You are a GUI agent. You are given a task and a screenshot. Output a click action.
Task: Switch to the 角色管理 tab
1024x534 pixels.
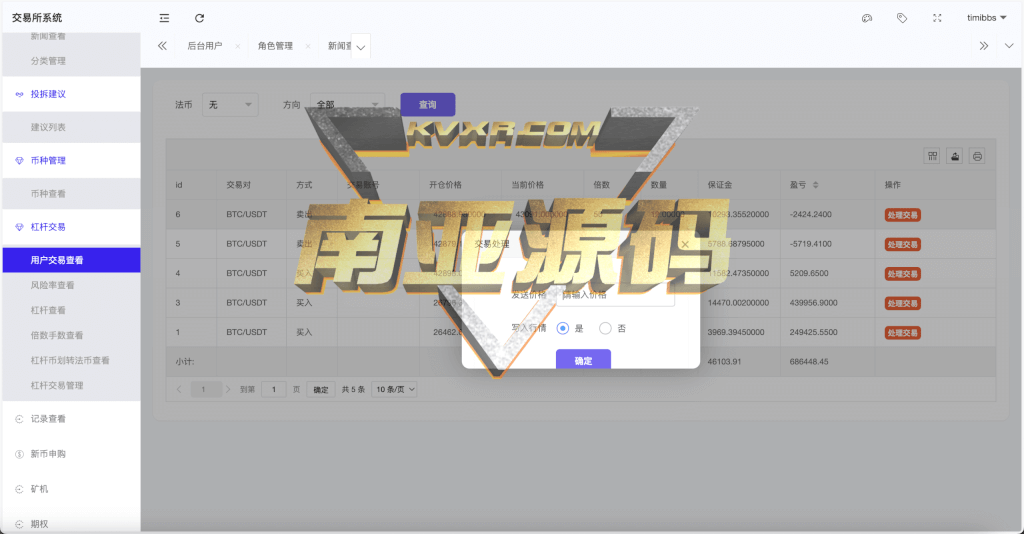point(275,46)
